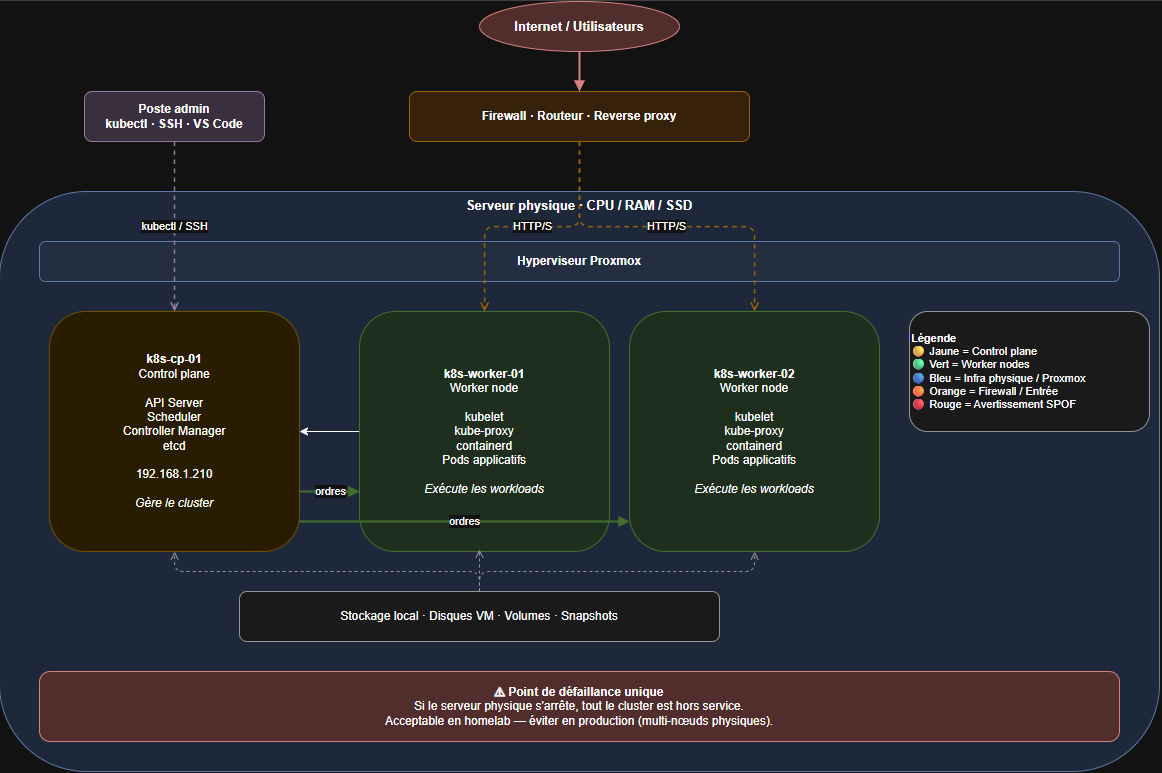This screenshot has height=773, width=1162.
Task: Click the Firewall Routeur Reverse proxy box
Action: [x=579, y=116]
